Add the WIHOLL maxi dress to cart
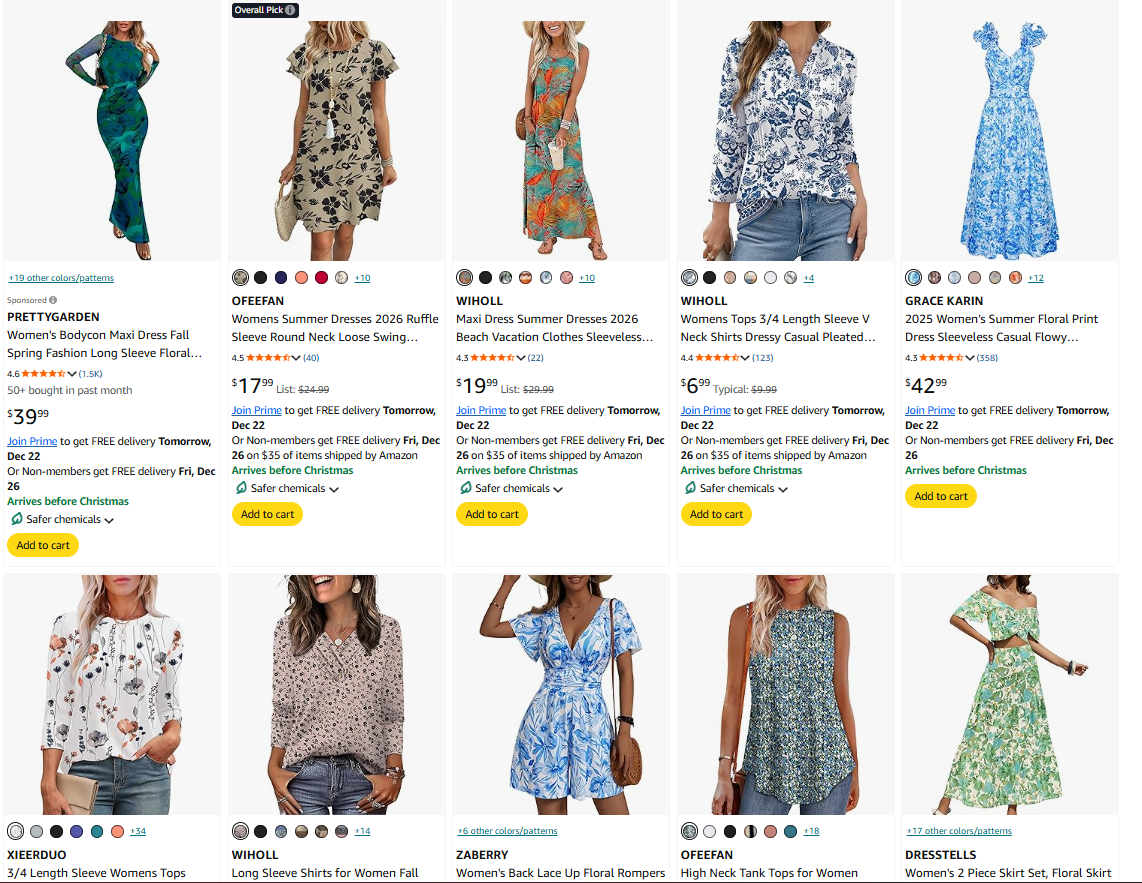Image resolution: width=1142 pixels, height=883 pixels. 491,513
